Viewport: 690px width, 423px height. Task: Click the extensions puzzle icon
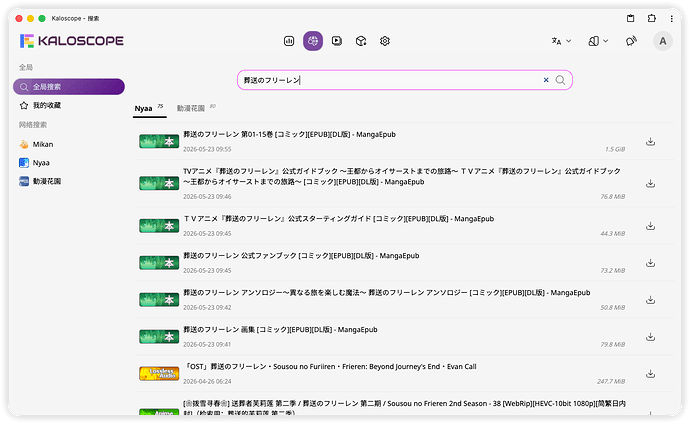[651, 18]
